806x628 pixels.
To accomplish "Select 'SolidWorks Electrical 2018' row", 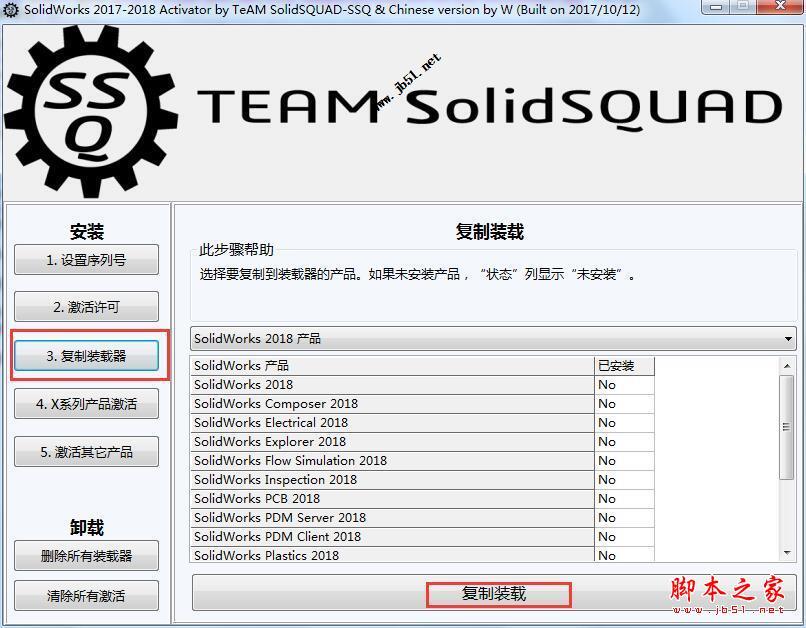I will point(423,423).
